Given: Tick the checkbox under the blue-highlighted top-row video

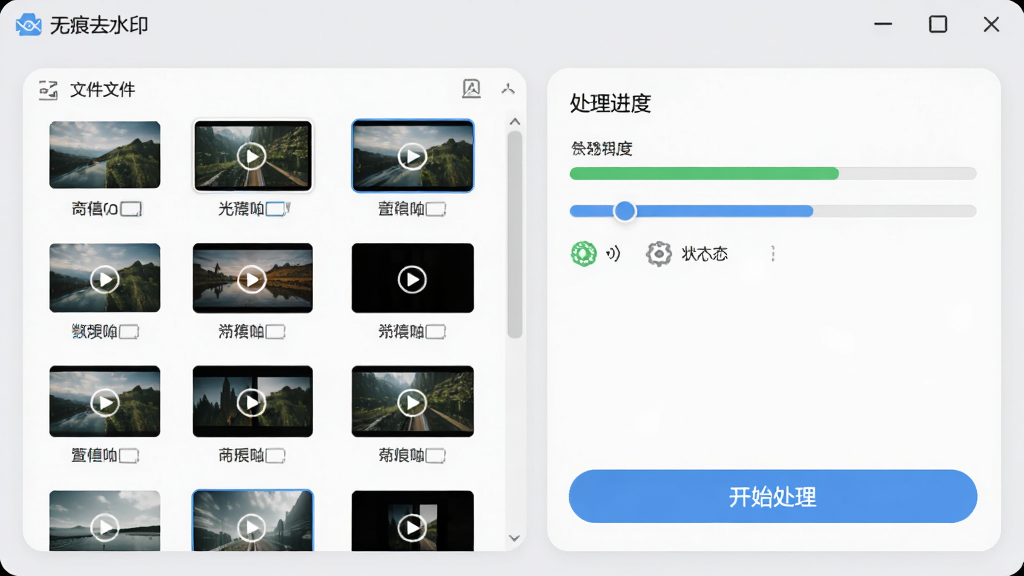Looking at the screenshot, I should click(436, 209).
